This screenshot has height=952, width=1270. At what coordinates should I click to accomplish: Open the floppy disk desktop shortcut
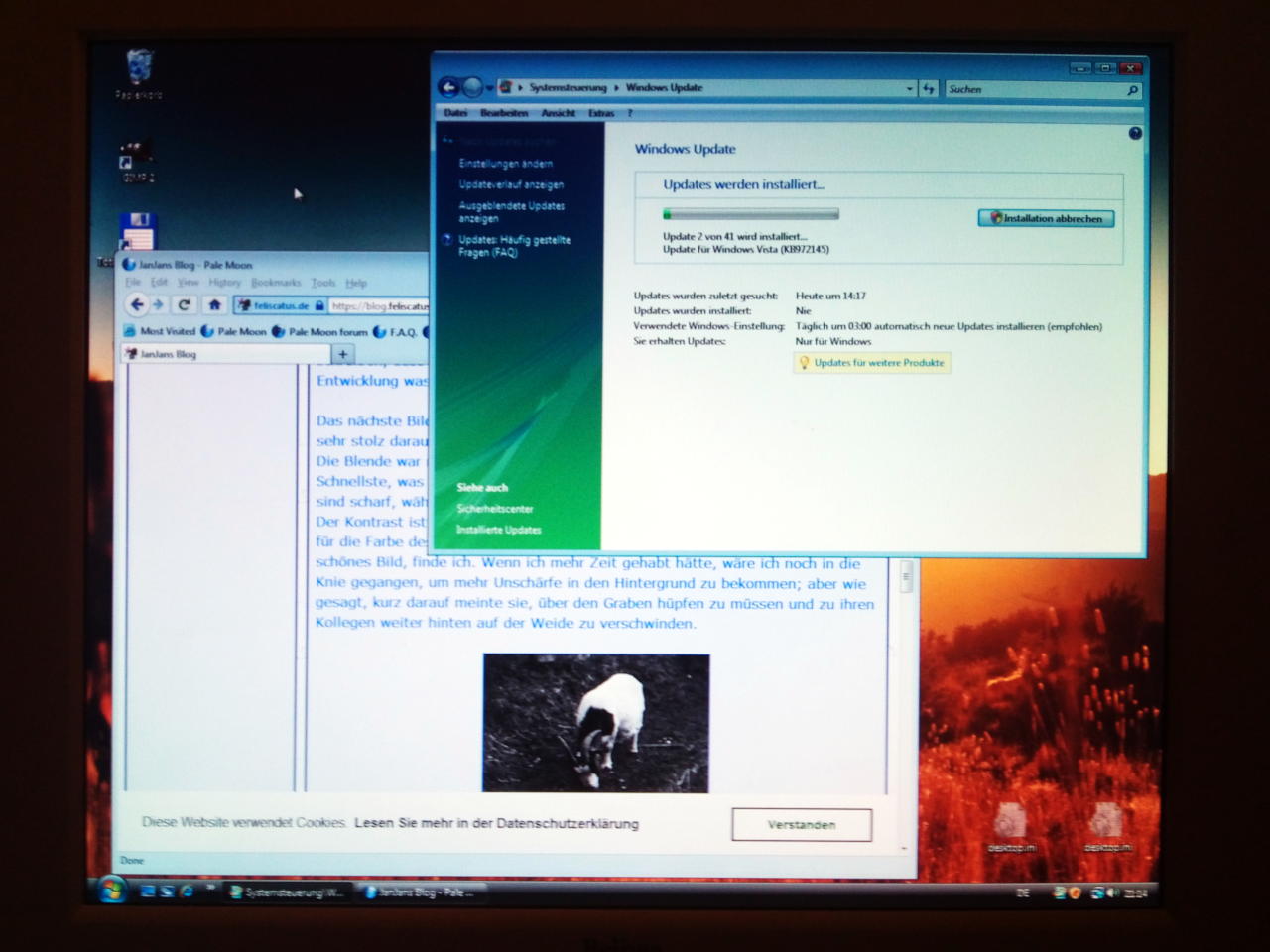pyautogui.click(x=138, y=231)
